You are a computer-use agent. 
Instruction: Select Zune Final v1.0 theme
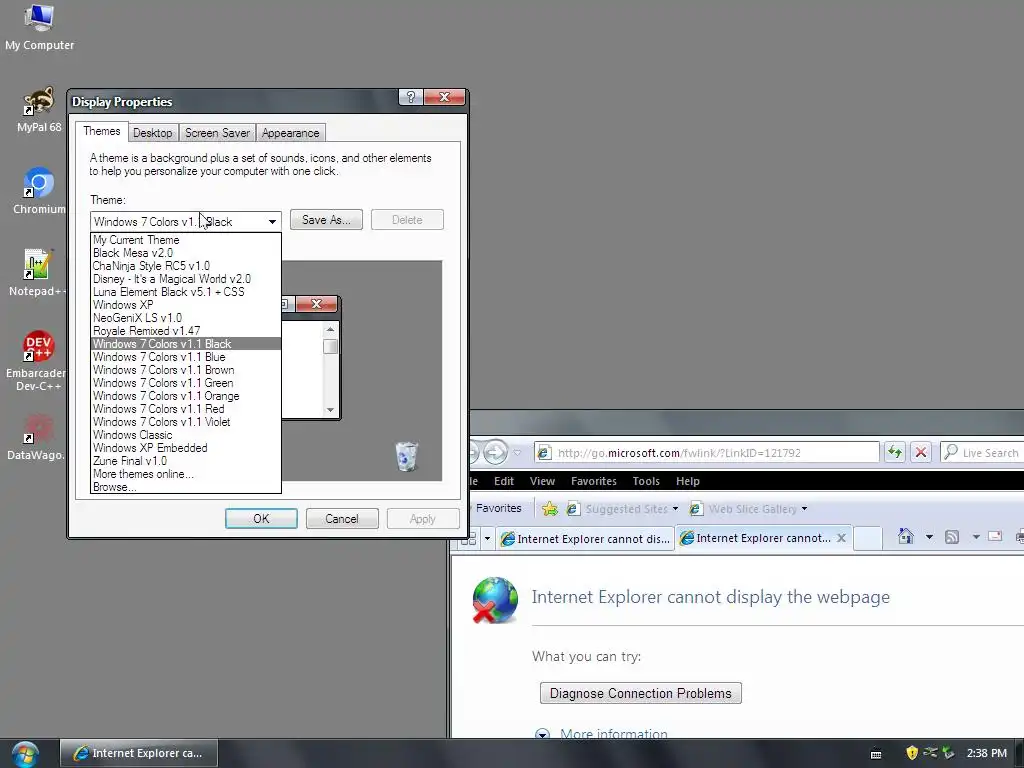186,461
